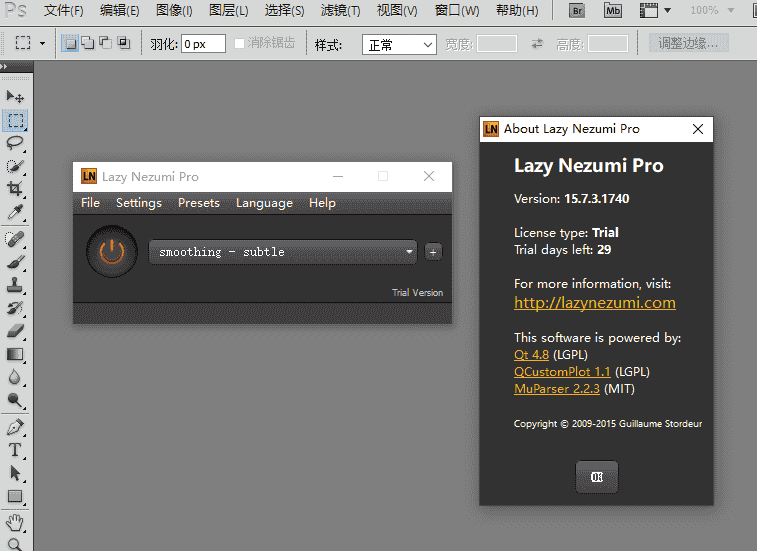The image size is (757, 551).
Task: Open the marquee tool preset picker arrow
Action: tap(42, 45)
